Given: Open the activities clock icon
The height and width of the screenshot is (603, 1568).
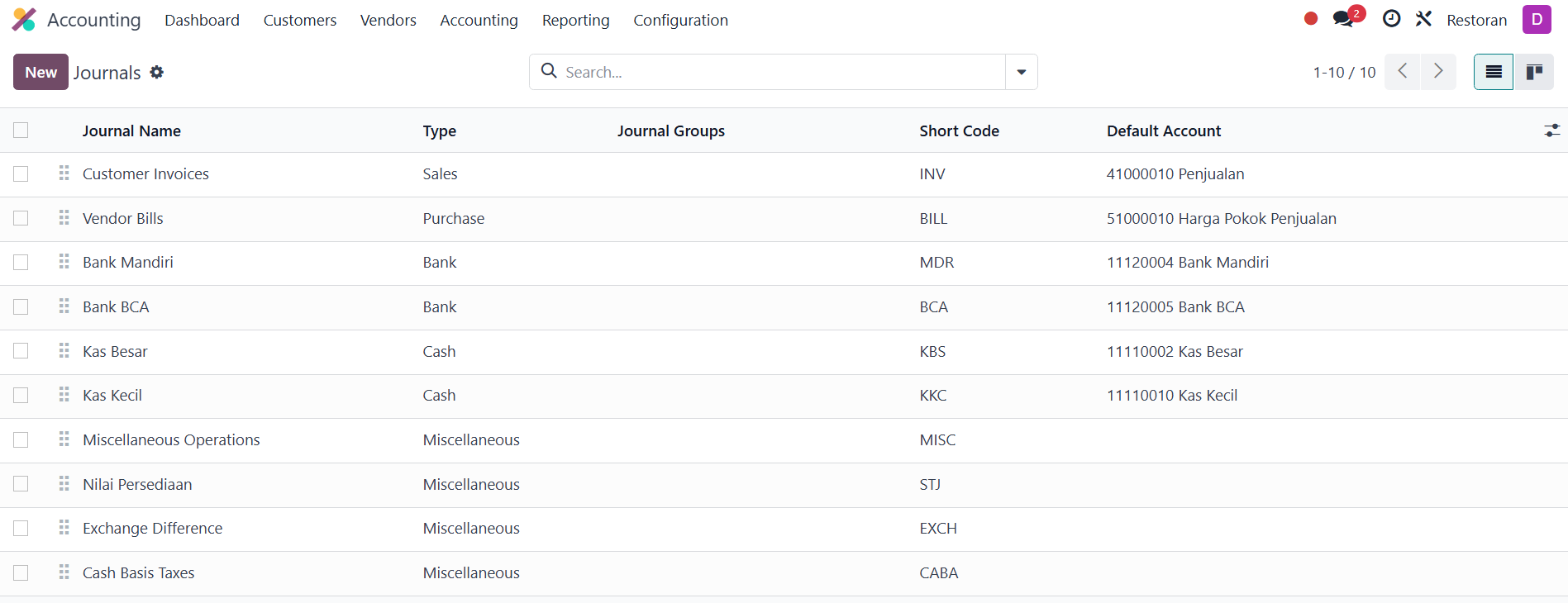Looking at the screenshot, I should click(x=1392, y=19).
